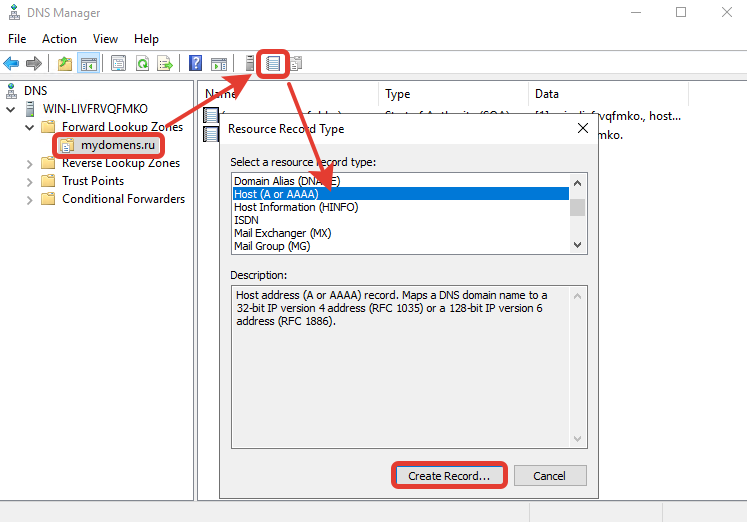
Task: Click the record type list scrollbar thumb
Action: point(577,208)
